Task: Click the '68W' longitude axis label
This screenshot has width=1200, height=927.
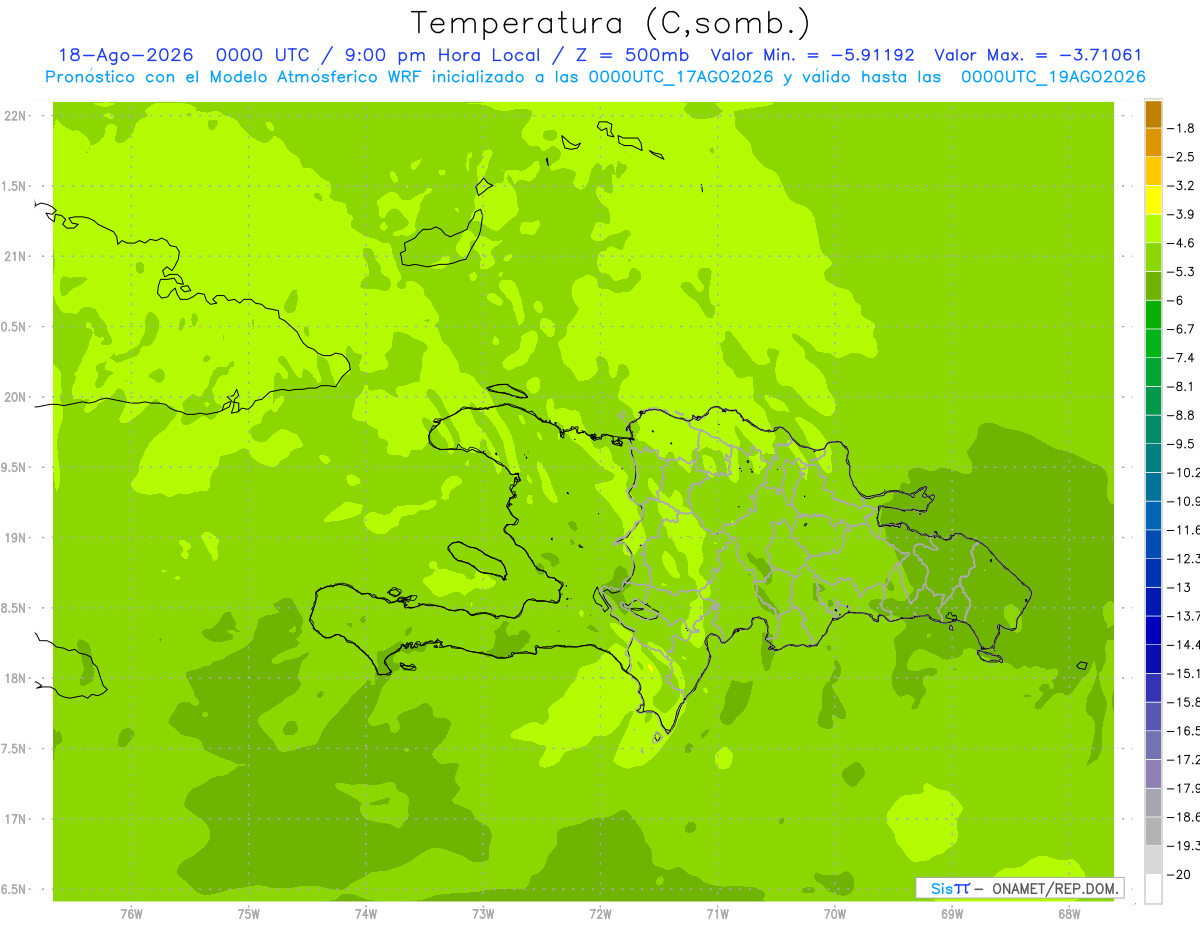Action: [1069, 914]
